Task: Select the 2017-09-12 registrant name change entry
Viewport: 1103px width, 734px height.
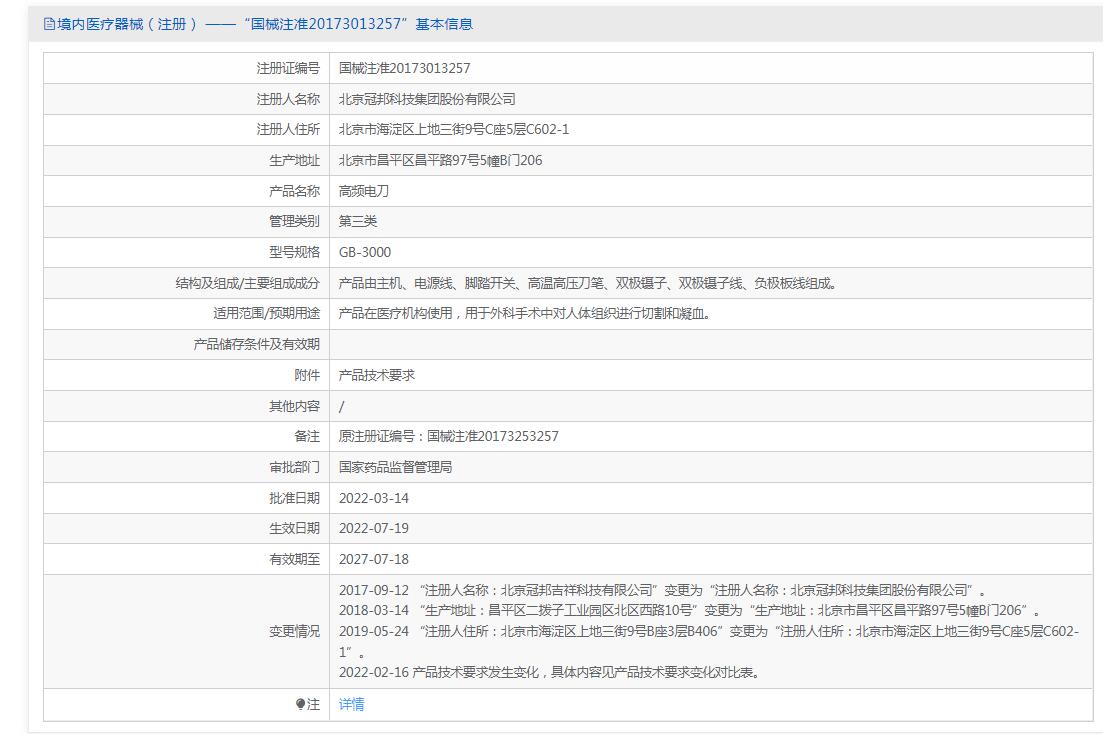Action: 662,590
